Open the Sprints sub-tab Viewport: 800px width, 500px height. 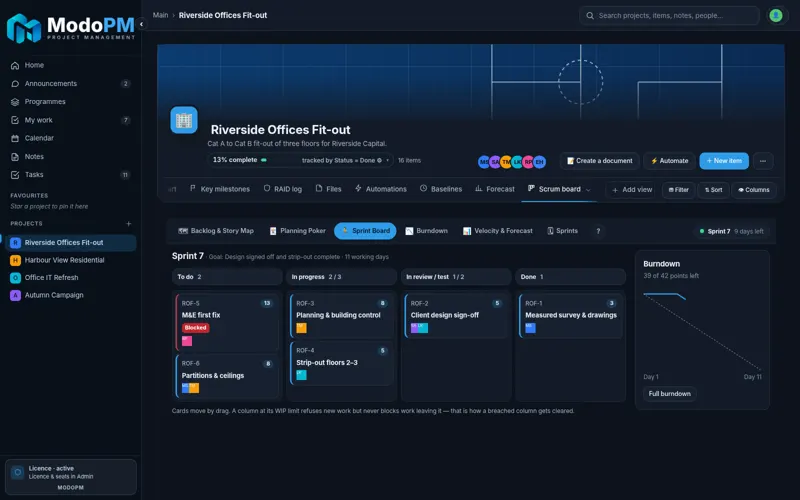click(x=562, y=231)
